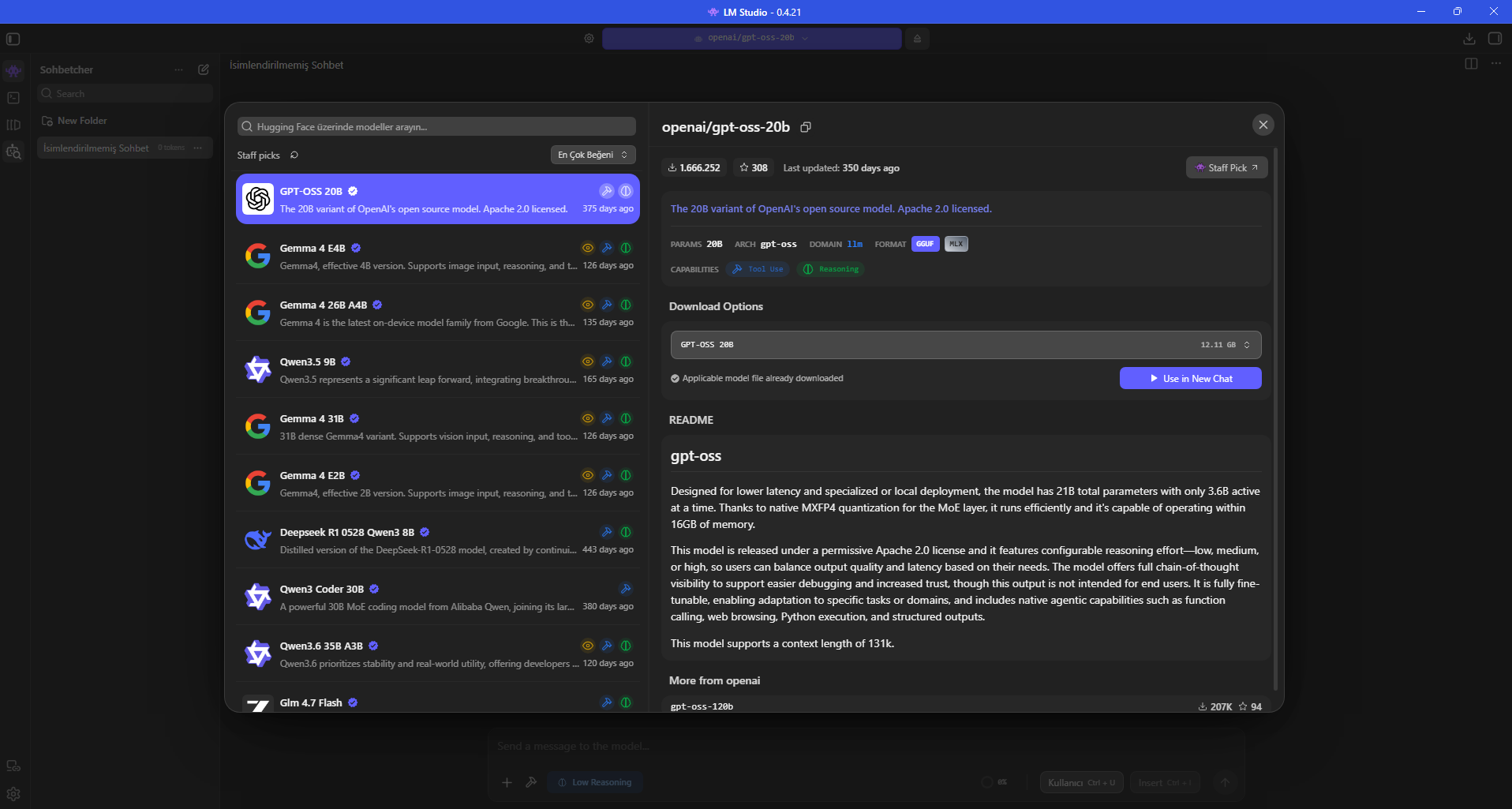Toggle the right sidebar panel icon
The height and width of the screenshot is (809, 1512).
click(x=1495, y=39)
